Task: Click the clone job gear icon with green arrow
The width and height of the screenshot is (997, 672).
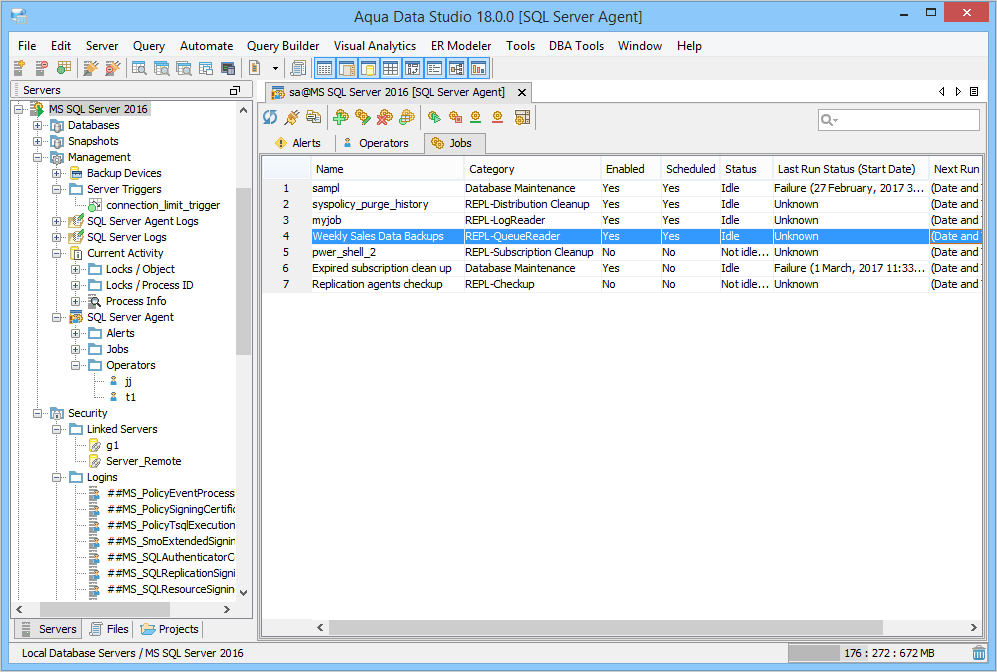Action: coord(407,117)
